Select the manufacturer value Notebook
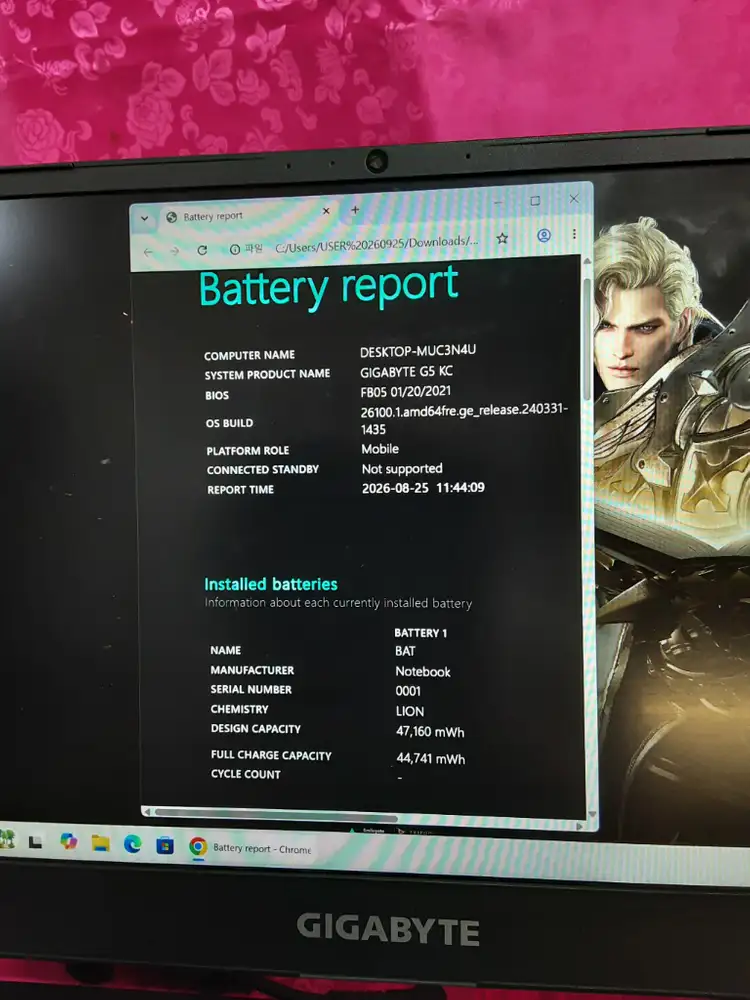 423,672
